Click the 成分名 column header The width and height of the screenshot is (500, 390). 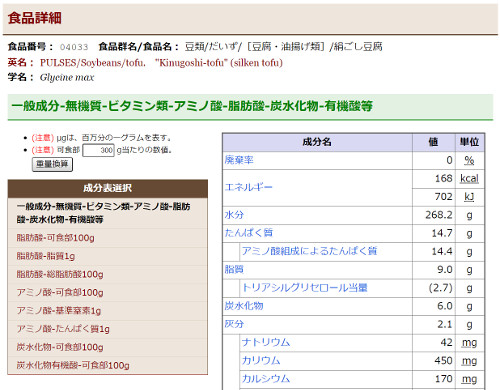click(317, 142)
